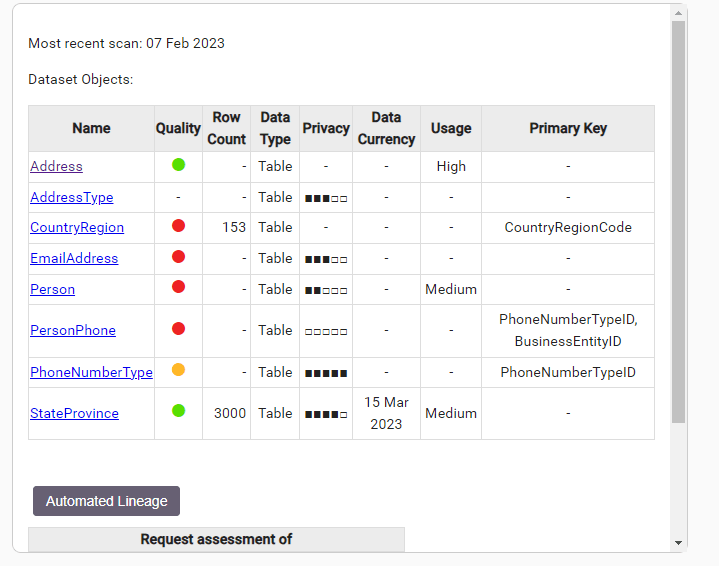The height and width of the screenshot is (566, 719).
Task: Click the privacy rating squares for Person
Action: 326,291
